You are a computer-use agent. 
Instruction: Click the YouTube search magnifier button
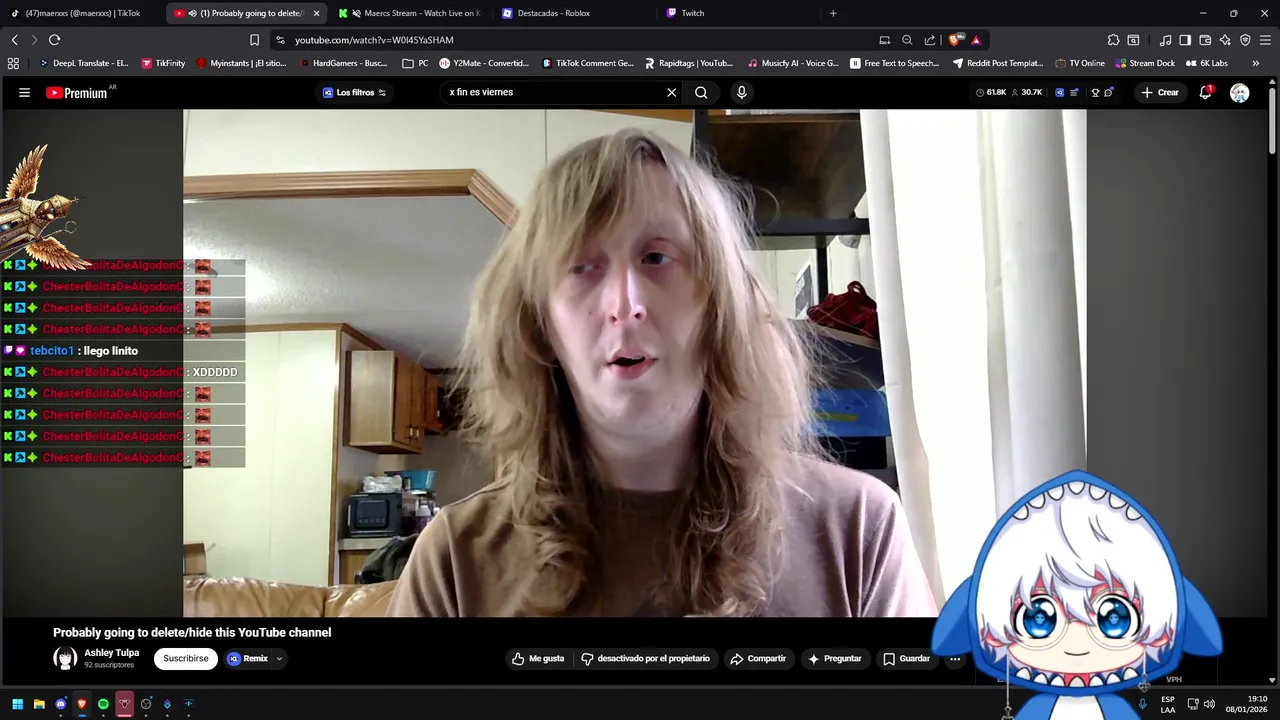click(701, 92)
